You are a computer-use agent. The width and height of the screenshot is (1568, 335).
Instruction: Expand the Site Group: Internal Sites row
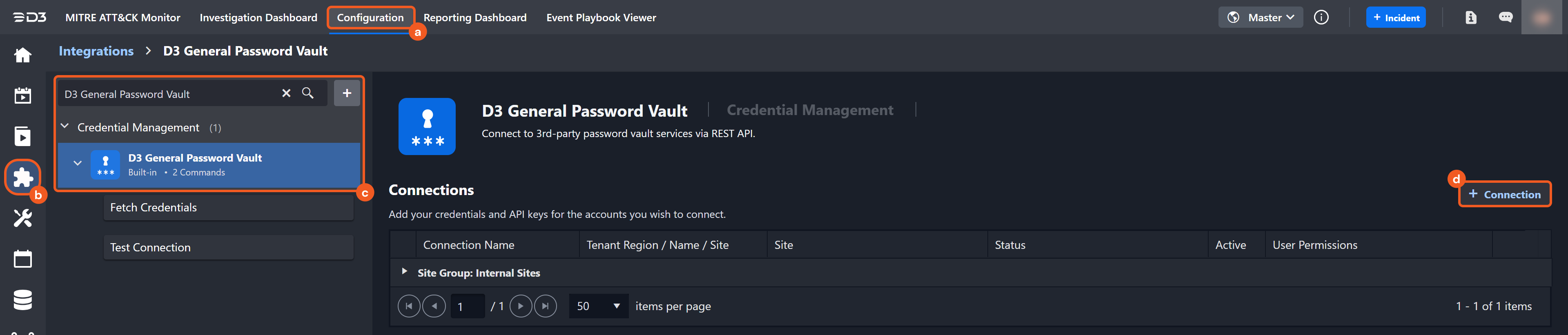(404, 272)
